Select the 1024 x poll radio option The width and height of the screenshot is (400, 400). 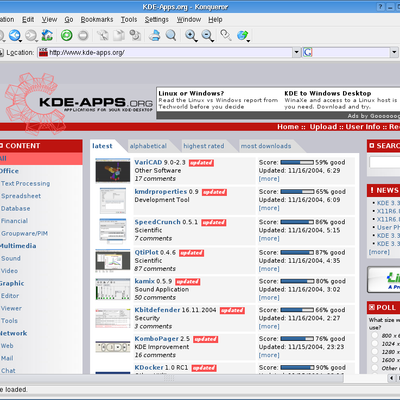pos(375,344)
